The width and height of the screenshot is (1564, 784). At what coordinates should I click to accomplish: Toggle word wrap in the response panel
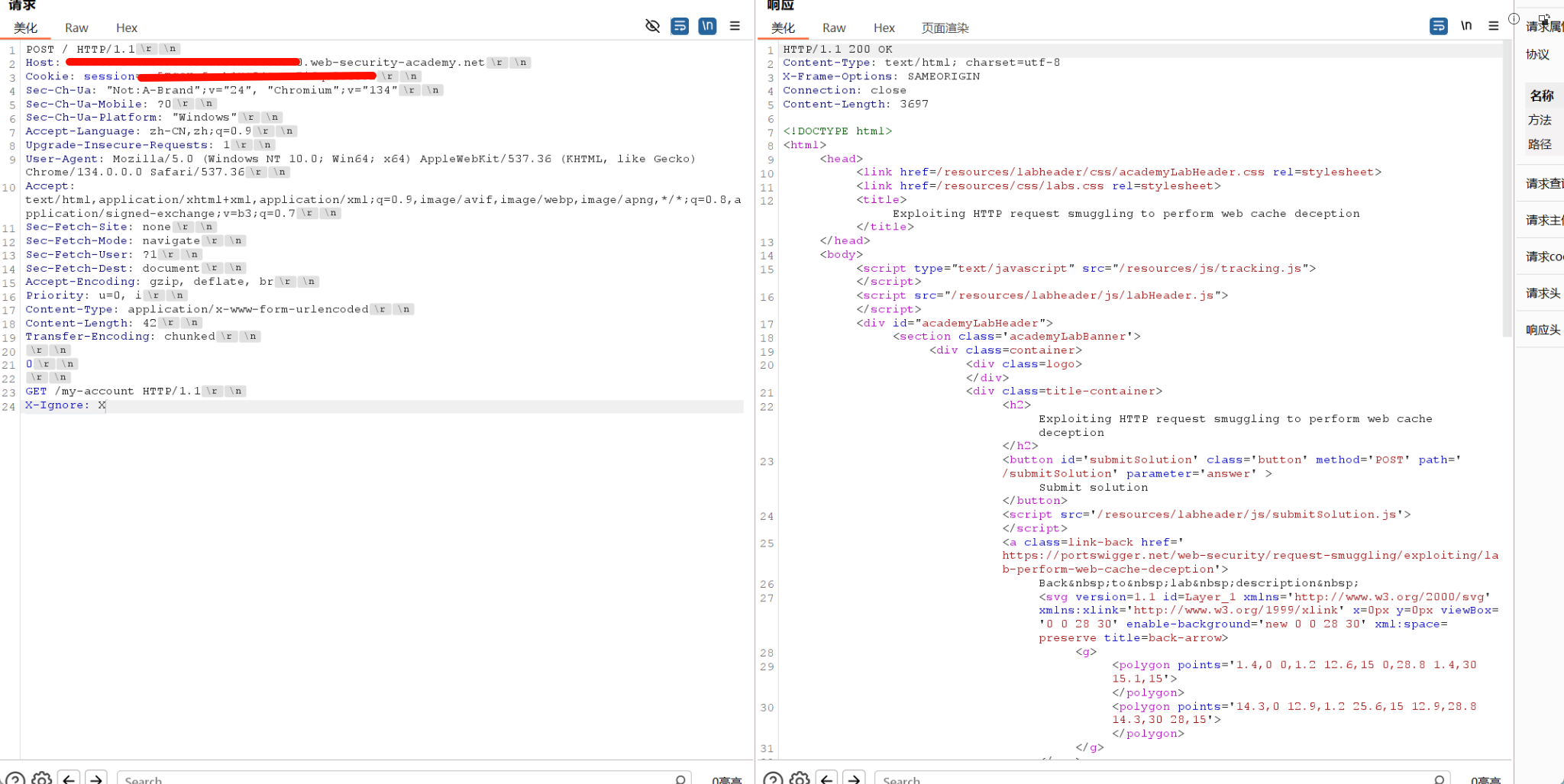[1438, 26]
